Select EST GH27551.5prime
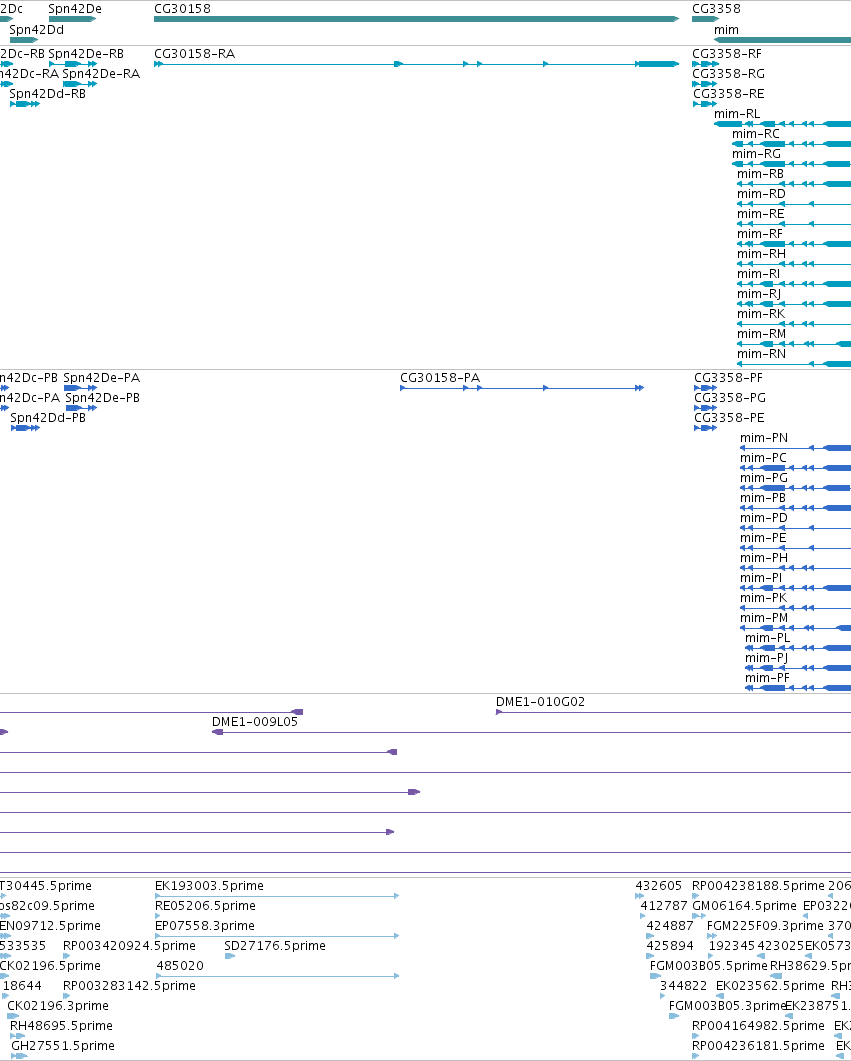Image resolution: width=851 pixels, height=1061 pixels. pos(63,1045)
